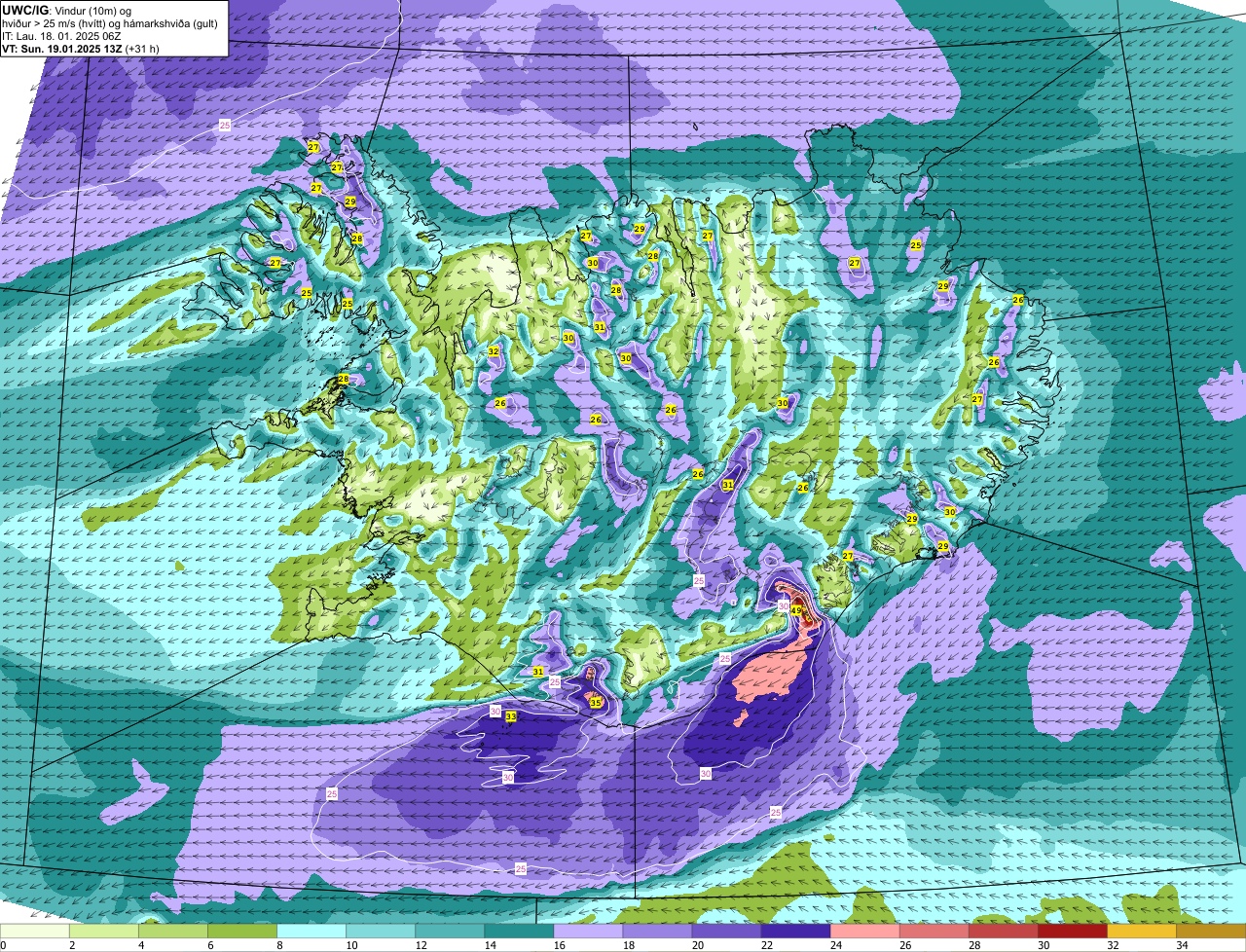Click the color scale tick label 2
This screenshot has height=952, width=1246.
pos(71,944)
